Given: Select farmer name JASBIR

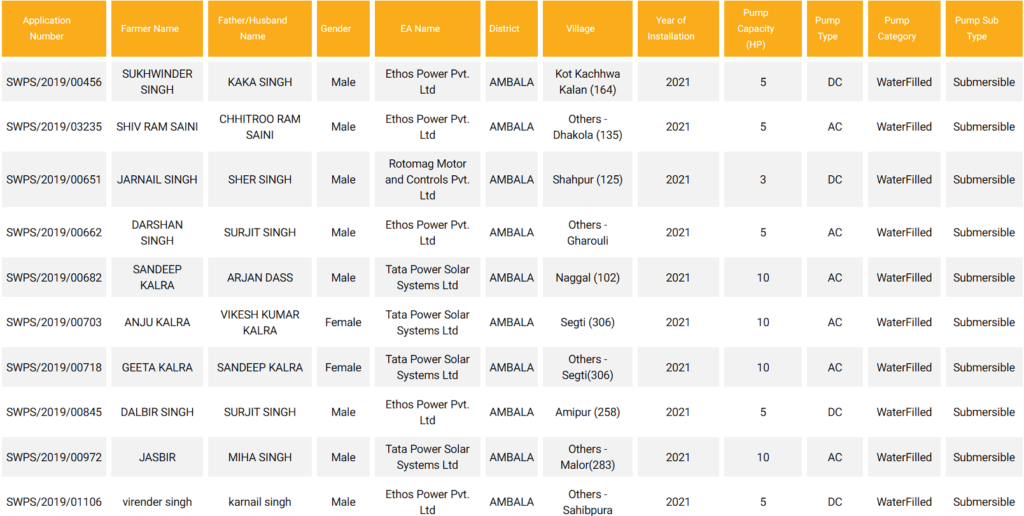Looking at the screenshot, I should click(157, 457).
